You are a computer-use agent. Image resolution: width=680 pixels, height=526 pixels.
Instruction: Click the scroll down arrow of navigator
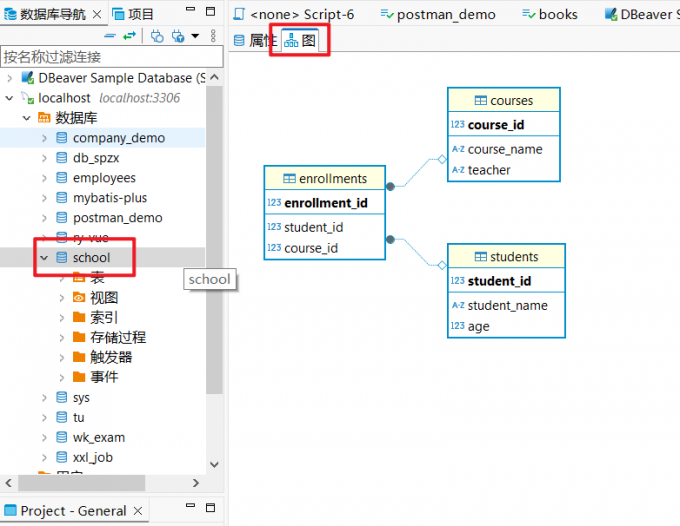(x=214, y=464)
